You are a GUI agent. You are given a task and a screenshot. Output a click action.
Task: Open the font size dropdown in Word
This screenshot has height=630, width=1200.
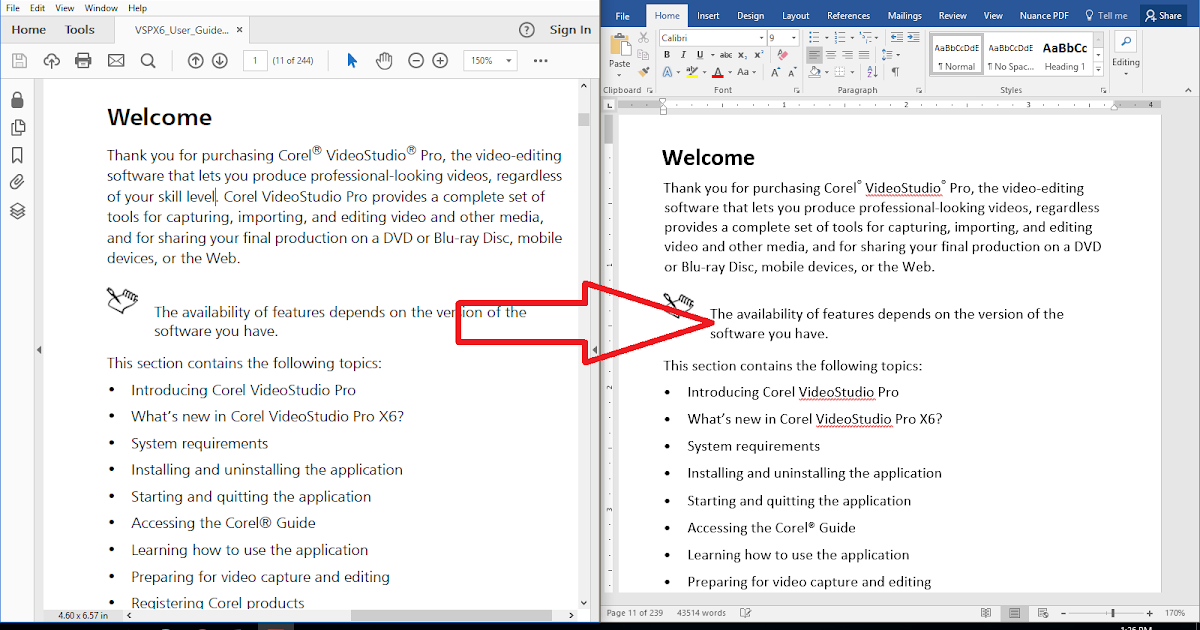pyautogui.click(x=794, y=38)
